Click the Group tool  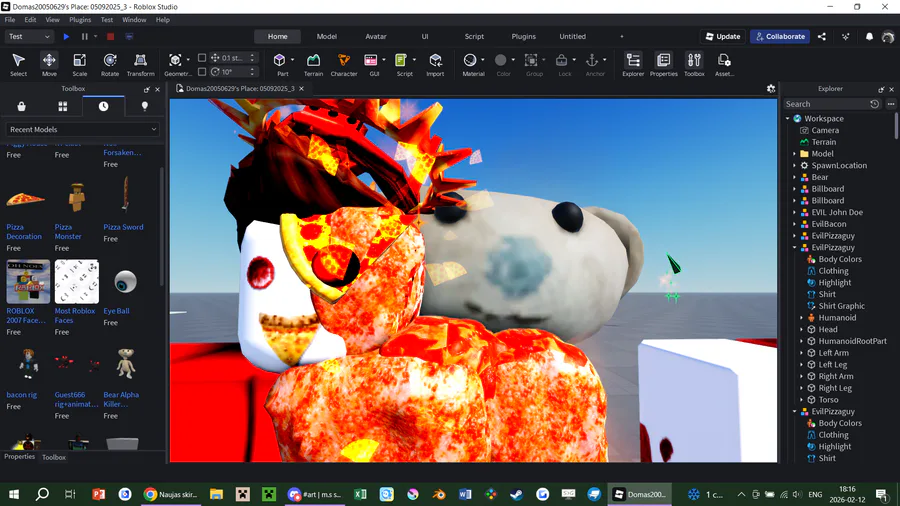coord(531,60)
